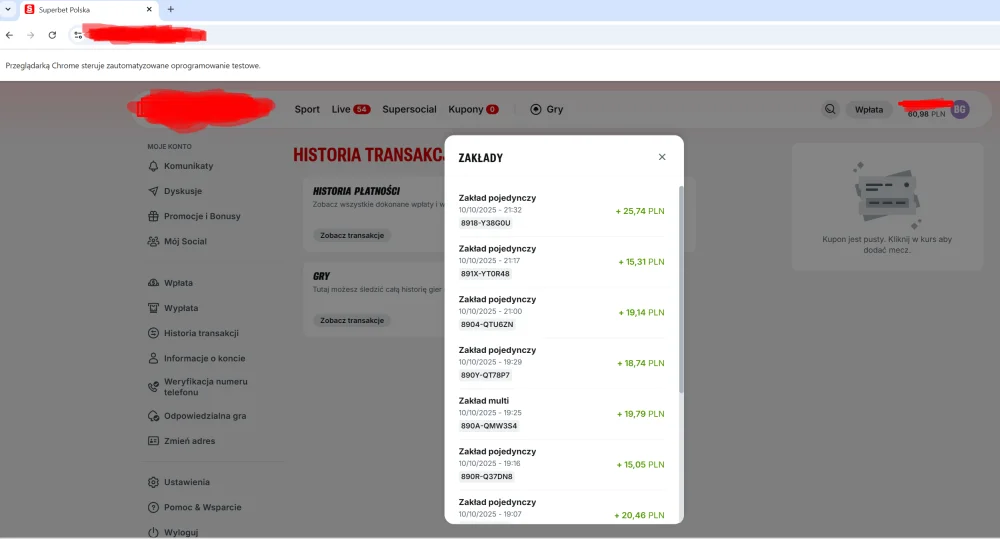Click the Ustawienia gear icon
The height and width of the screenshot is (539, 1000).
coord(154,482)
